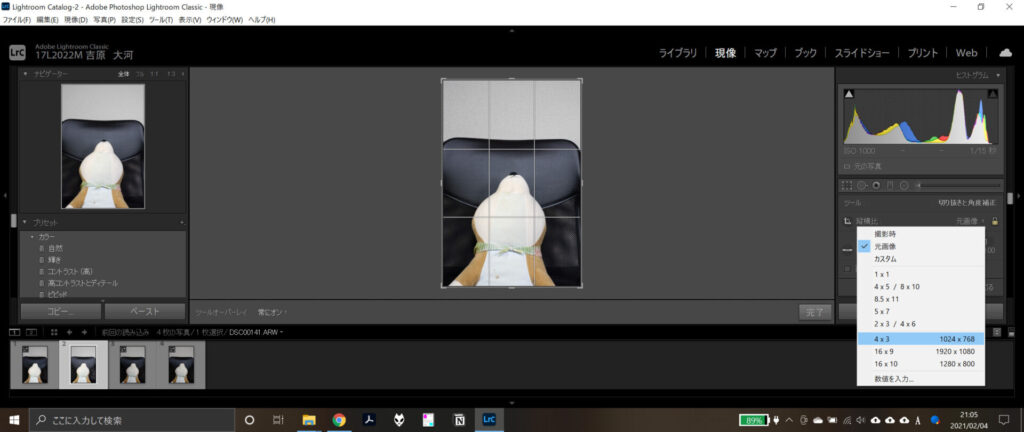Open the ツールオーバーレイ 常にオン dropdown
The height and width of the screenshot is (432, 1024).
pos(272,313)
